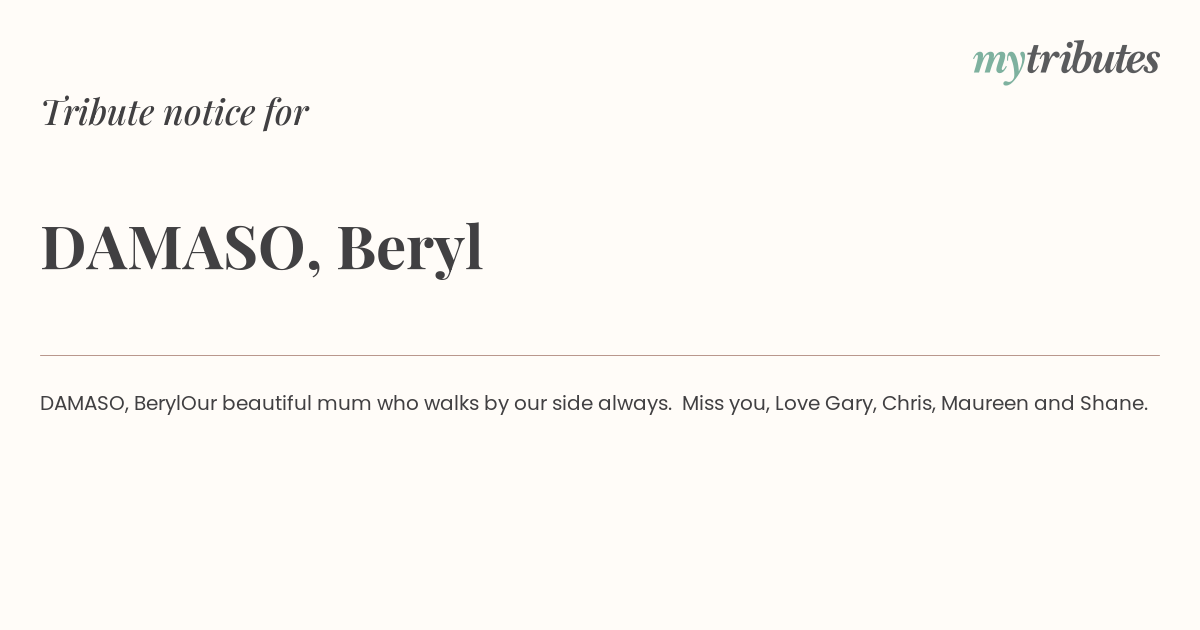Select the large "DAMASO, Beryl" title
1200x630 pixels.
262,247
